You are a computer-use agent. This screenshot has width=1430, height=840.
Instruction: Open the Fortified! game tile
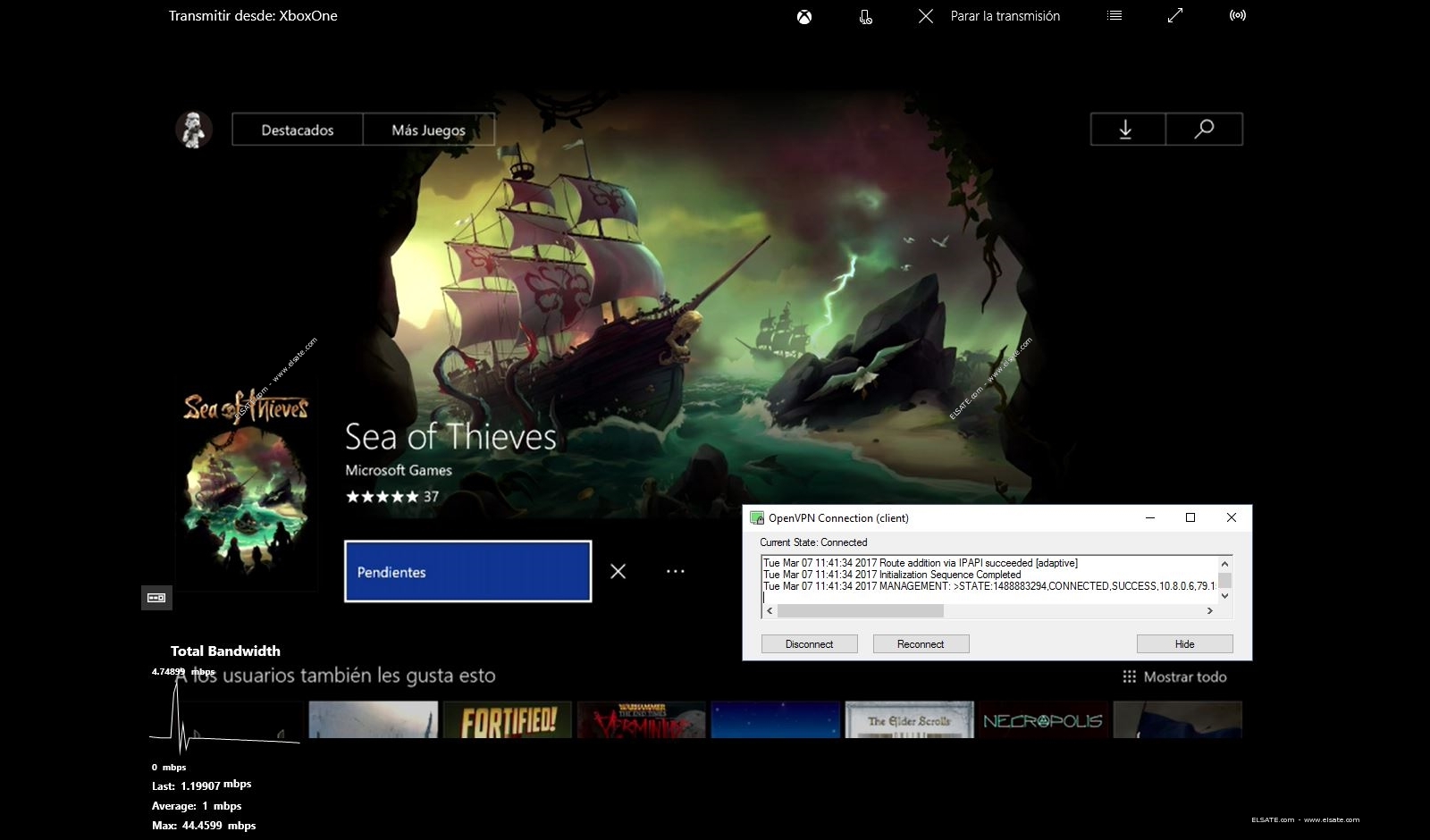pos(508,720)
